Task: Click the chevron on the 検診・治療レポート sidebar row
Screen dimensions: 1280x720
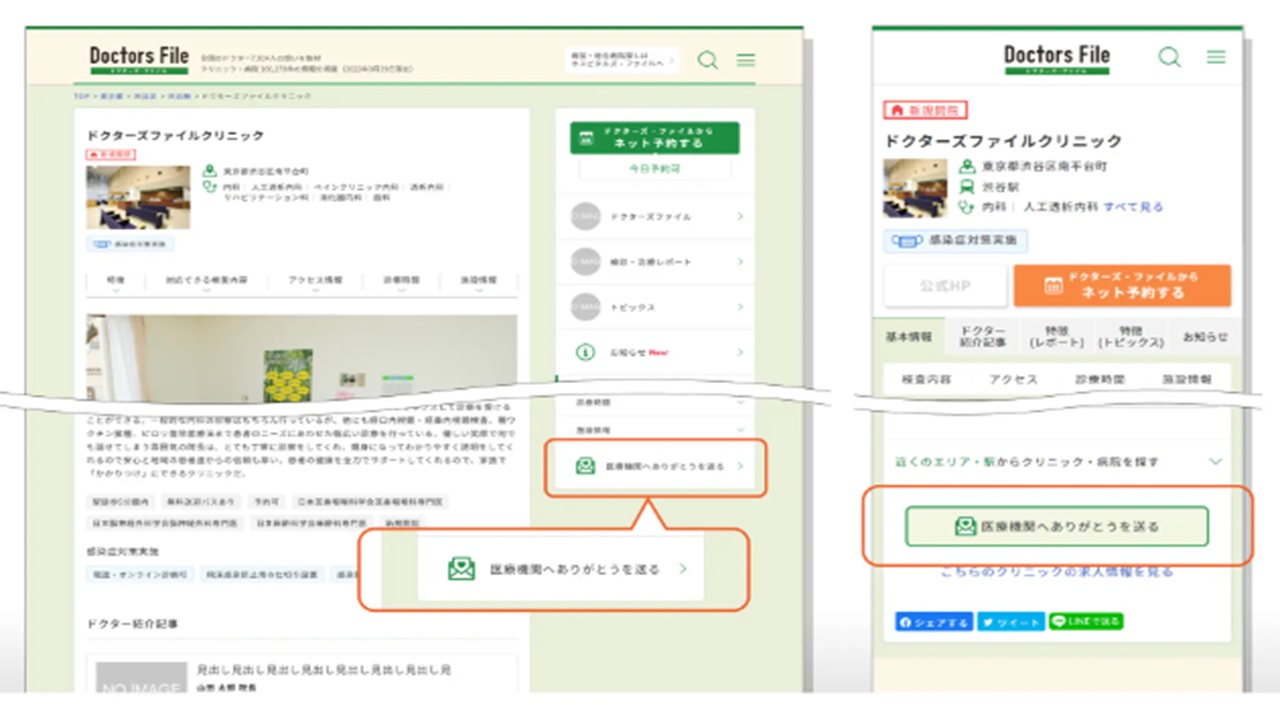Action: coord(740,261)
